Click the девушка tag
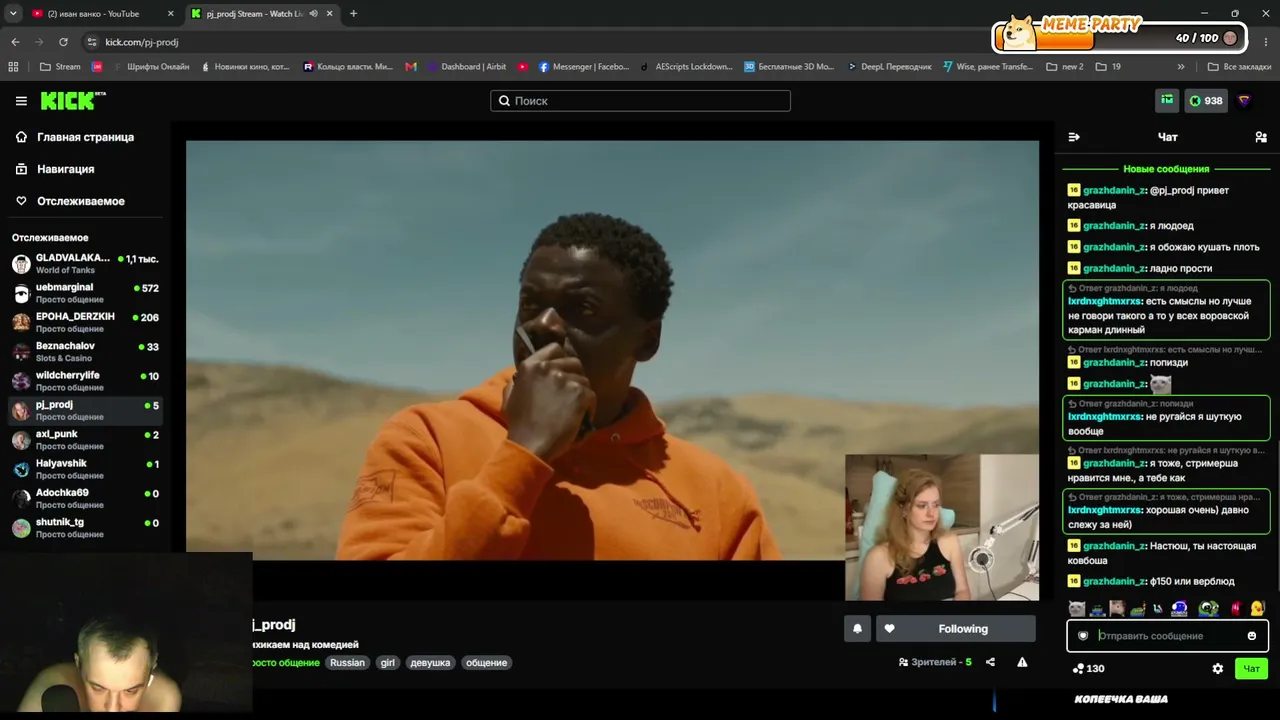 point(430,663)
